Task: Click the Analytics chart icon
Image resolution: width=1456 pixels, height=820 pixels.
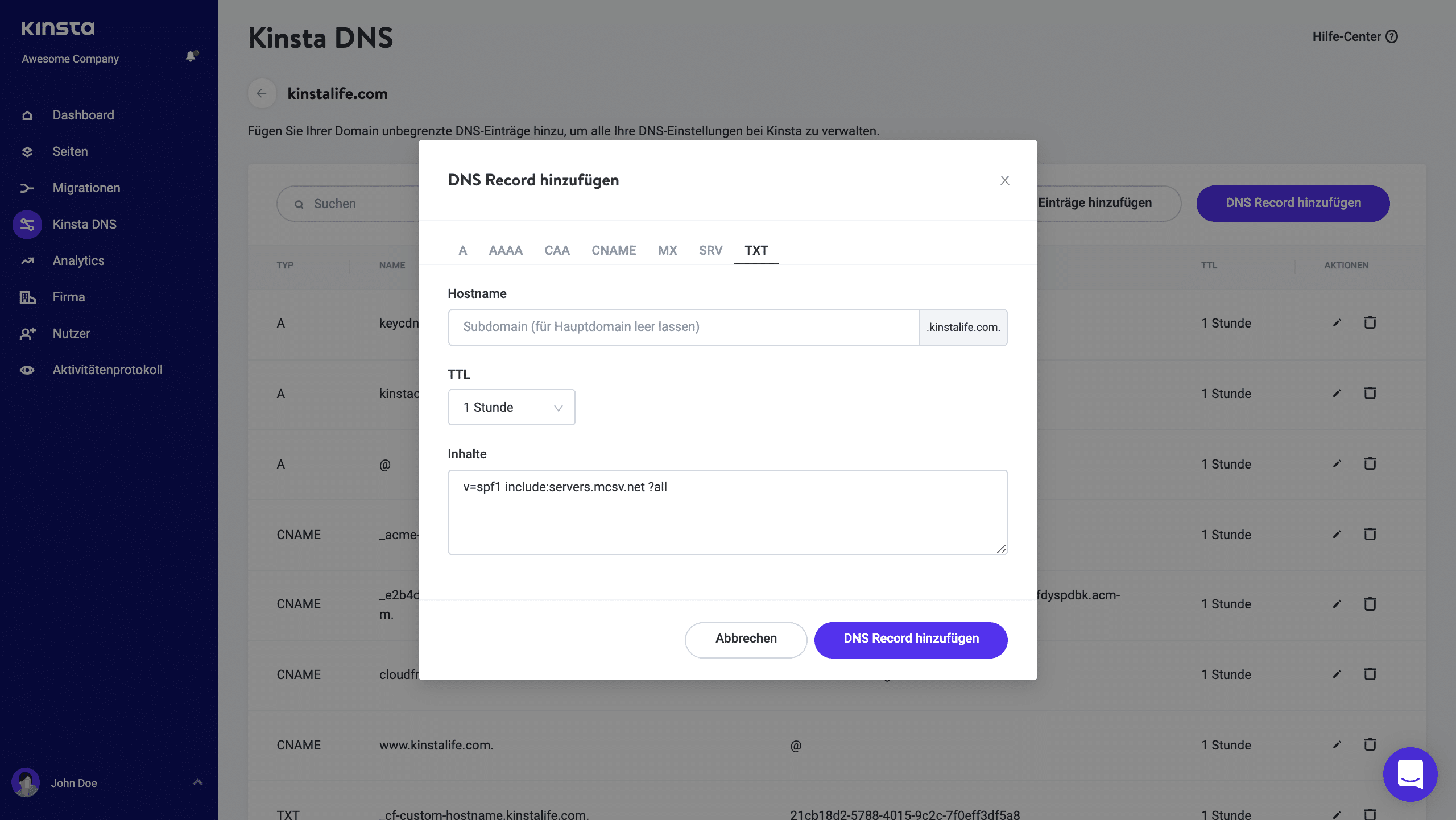Action: coord(27,261)
